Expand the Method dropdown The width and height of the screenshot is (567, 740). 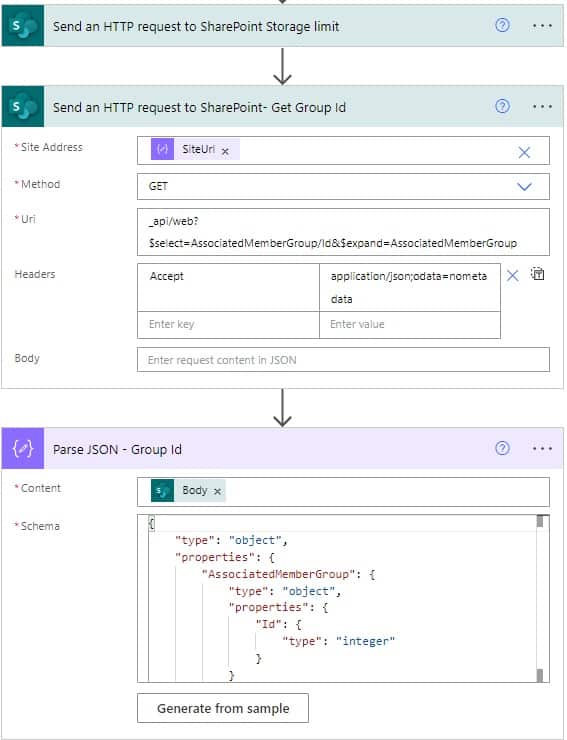(x=524, y=186)
